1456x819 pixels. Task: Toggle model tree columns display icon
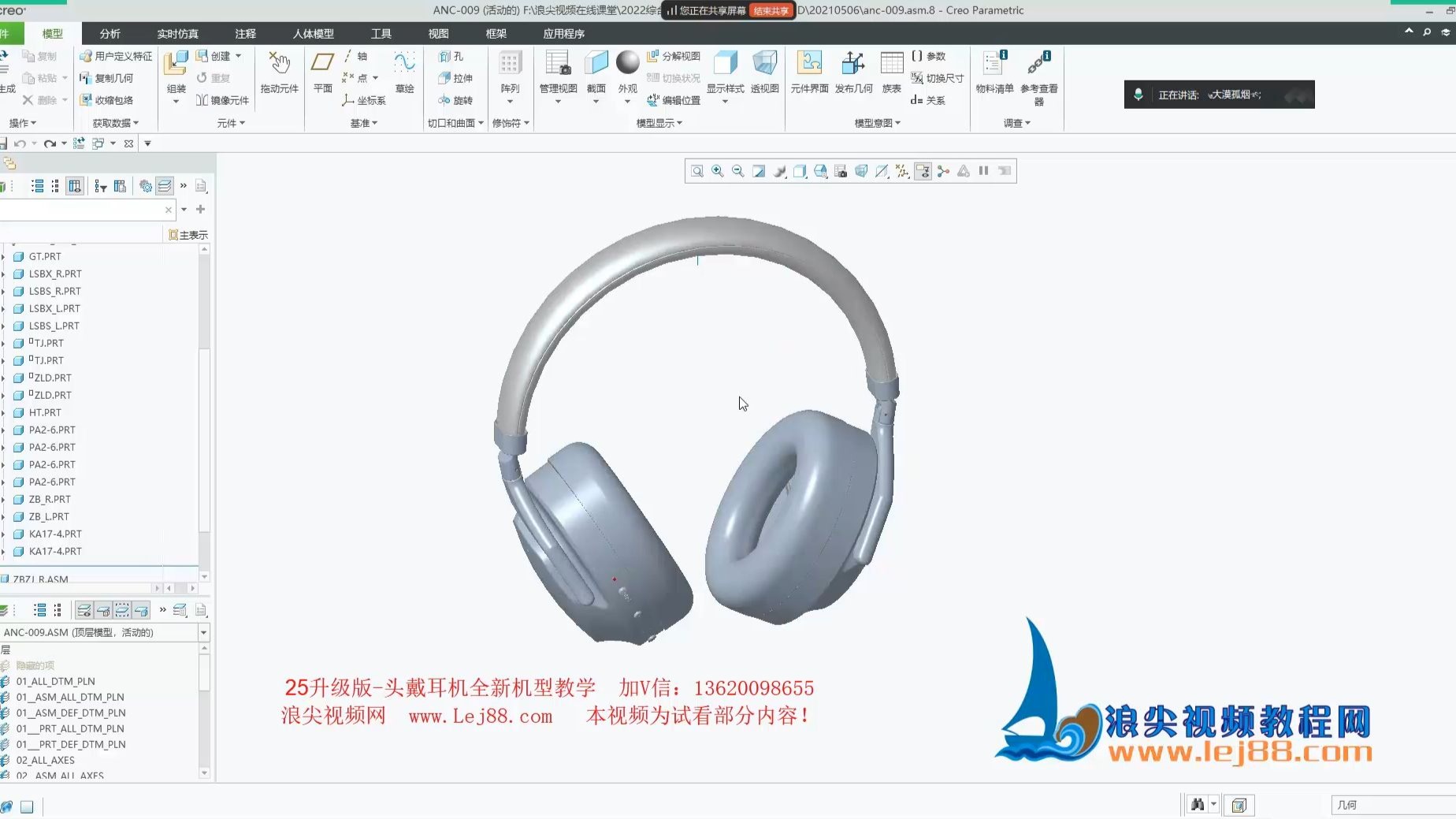75,186
